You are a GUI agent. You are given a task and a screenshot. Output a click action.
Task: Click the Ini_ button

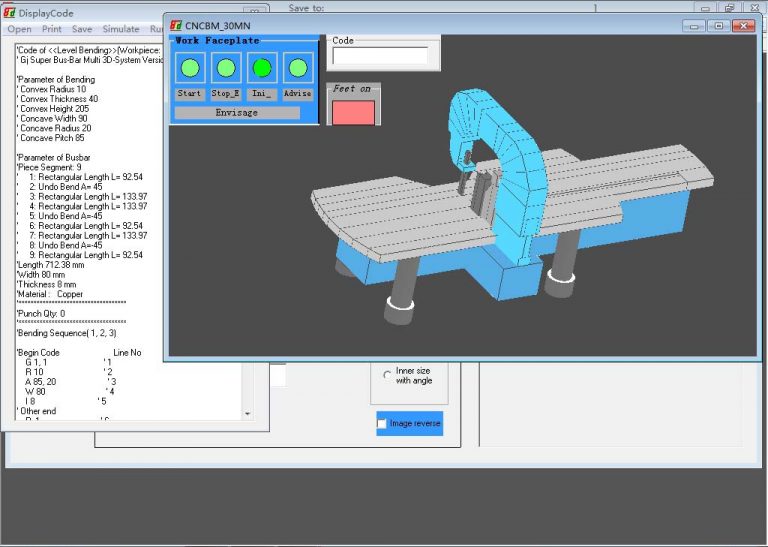tap(262, 94)
